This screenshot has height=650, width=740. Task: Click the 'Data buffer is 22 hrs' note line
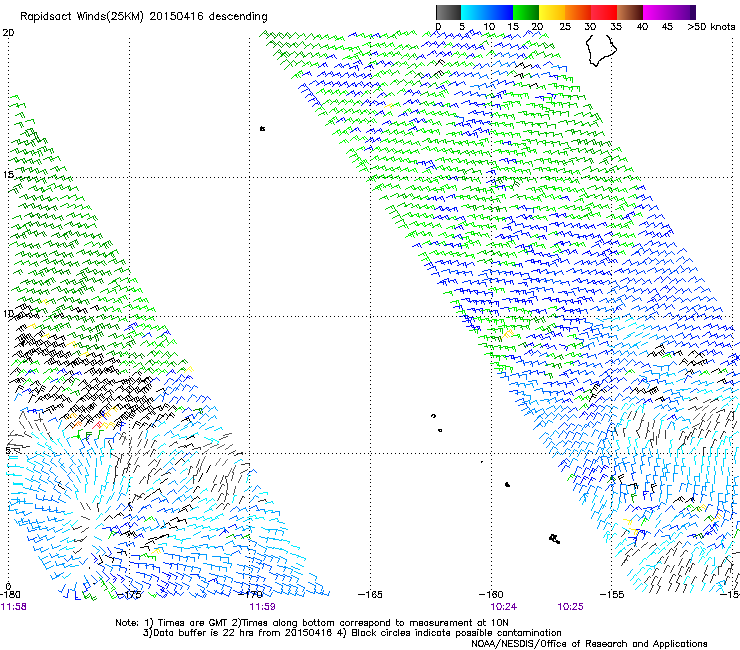pyautogui.click(x=352, y=633)
